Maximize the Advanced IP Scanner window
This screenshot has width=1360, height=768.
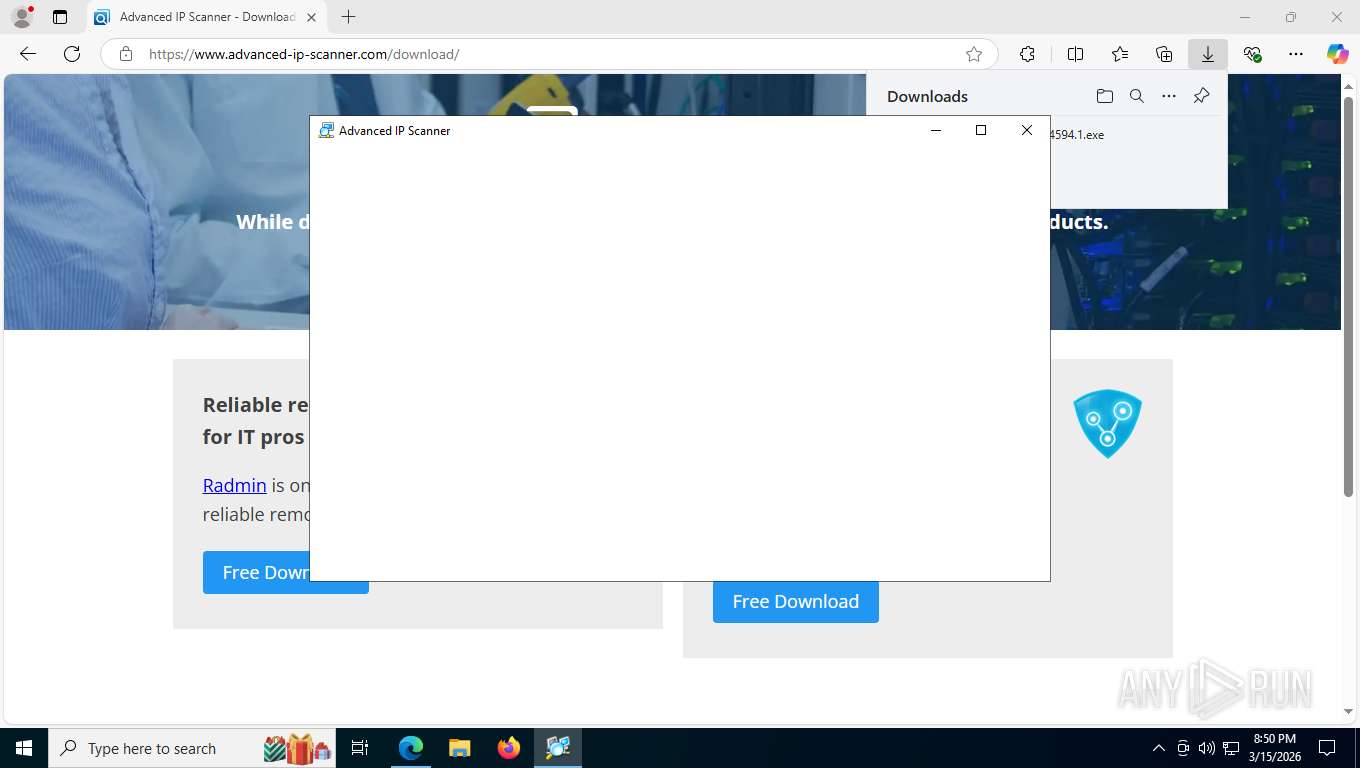(981, 130)
